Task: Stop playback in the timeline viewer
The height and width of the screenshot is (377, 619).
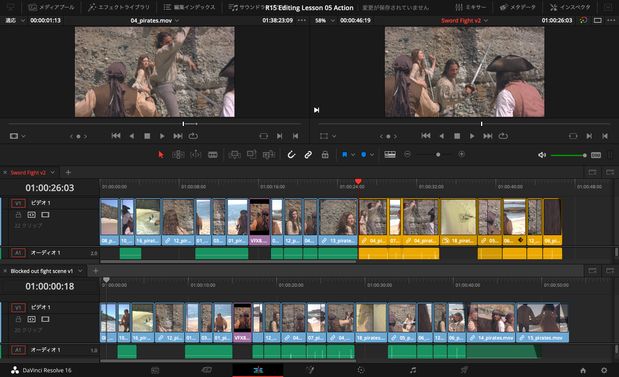Action: pyautogui.click(x=457, y=136)
